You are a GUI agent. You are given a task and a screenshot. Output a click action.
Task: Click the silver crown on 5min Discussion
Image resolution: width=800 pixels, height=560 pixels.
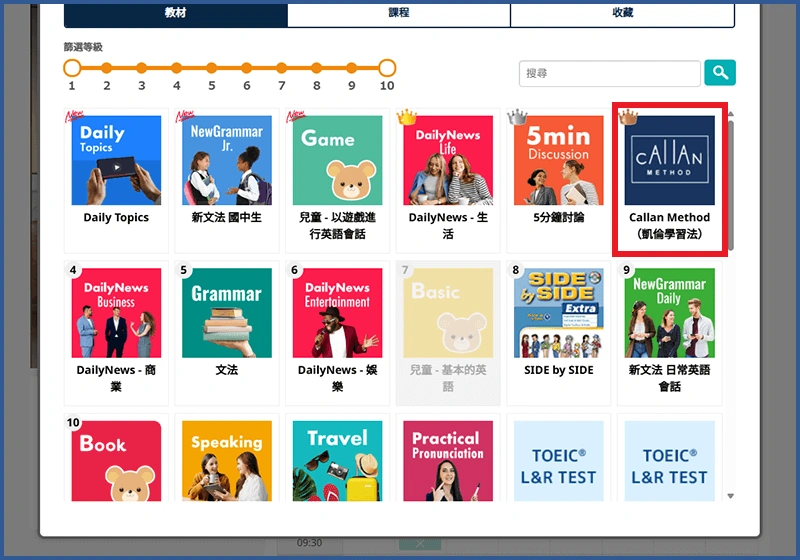tap(517, 117)
